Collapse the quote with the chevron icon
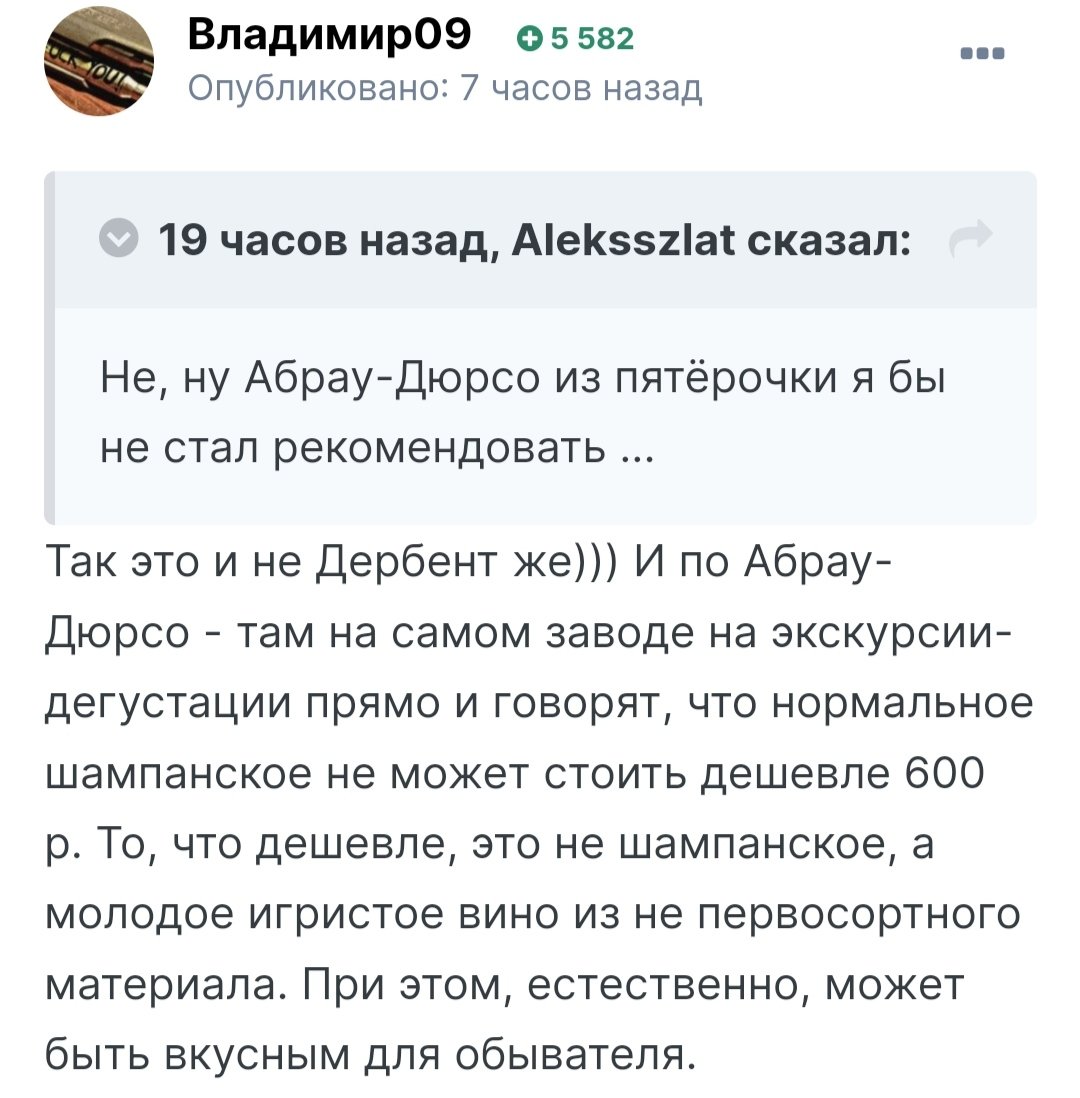 (x=118, y=237)
